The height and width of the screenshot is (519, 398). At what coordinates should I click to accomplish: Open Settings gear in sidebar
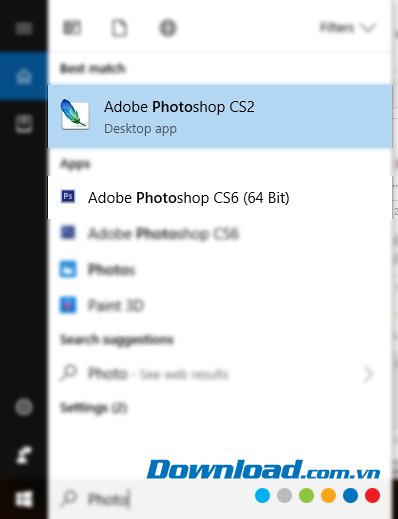[x=24, y=407]
